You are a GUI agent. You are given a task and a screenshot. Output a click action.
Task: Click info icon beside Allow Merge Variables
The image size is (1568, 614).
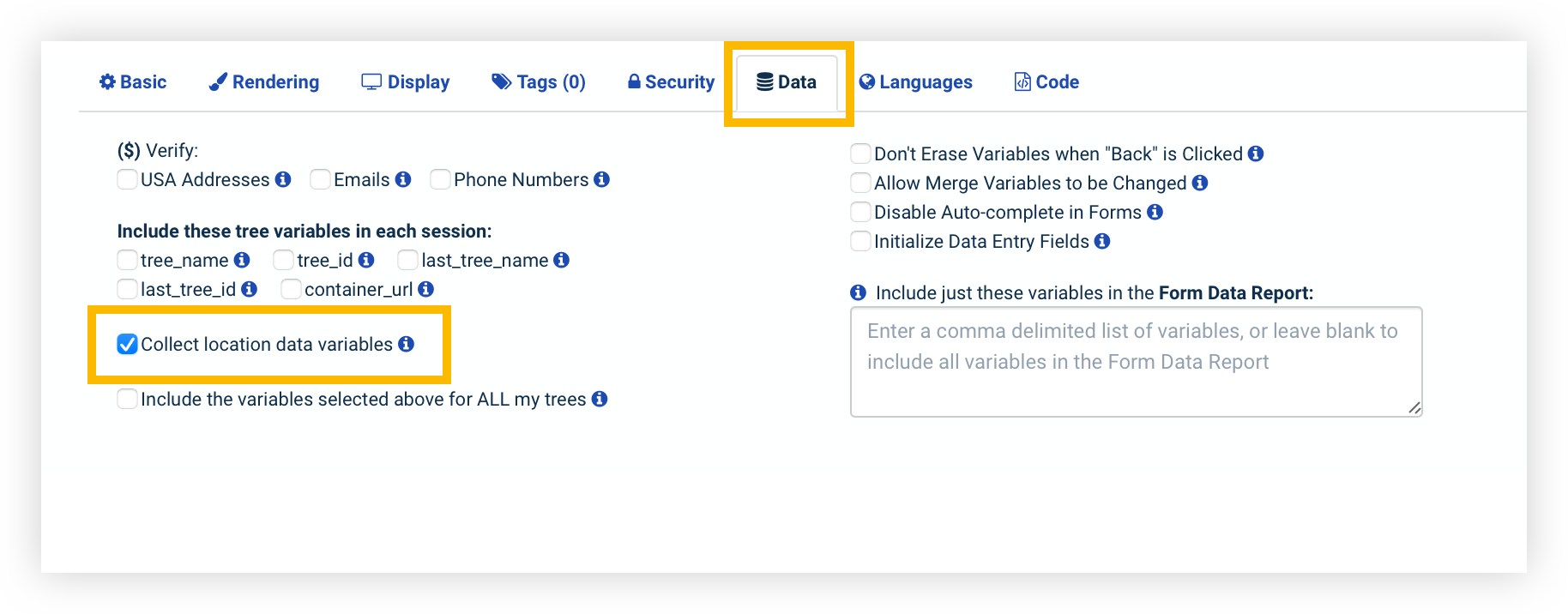pyautogui.click(x=1200, y=183)
